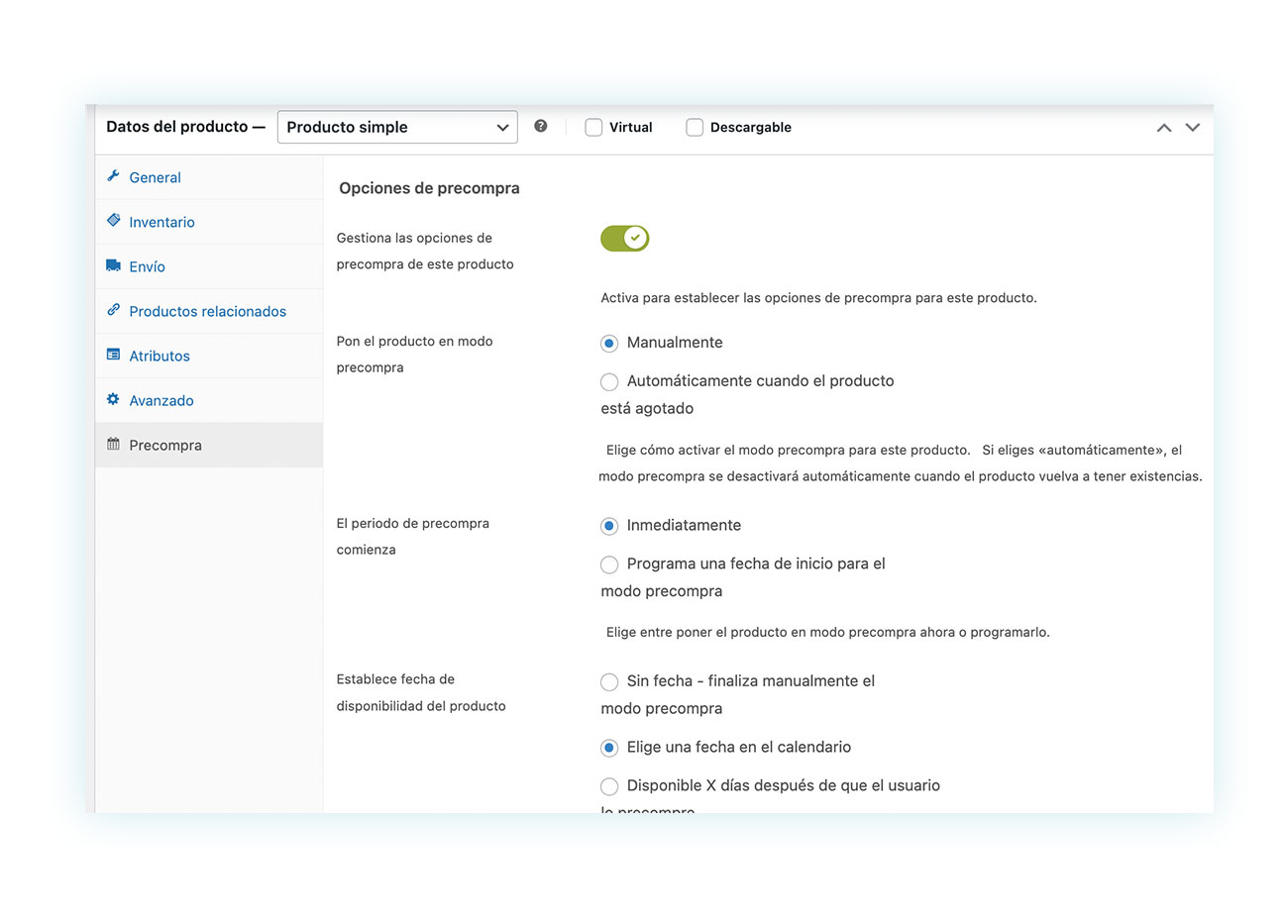Select Automáticamente cuando el producto está agotado
The width and height of the screenshot is (1288, 924).
point(609,381)
